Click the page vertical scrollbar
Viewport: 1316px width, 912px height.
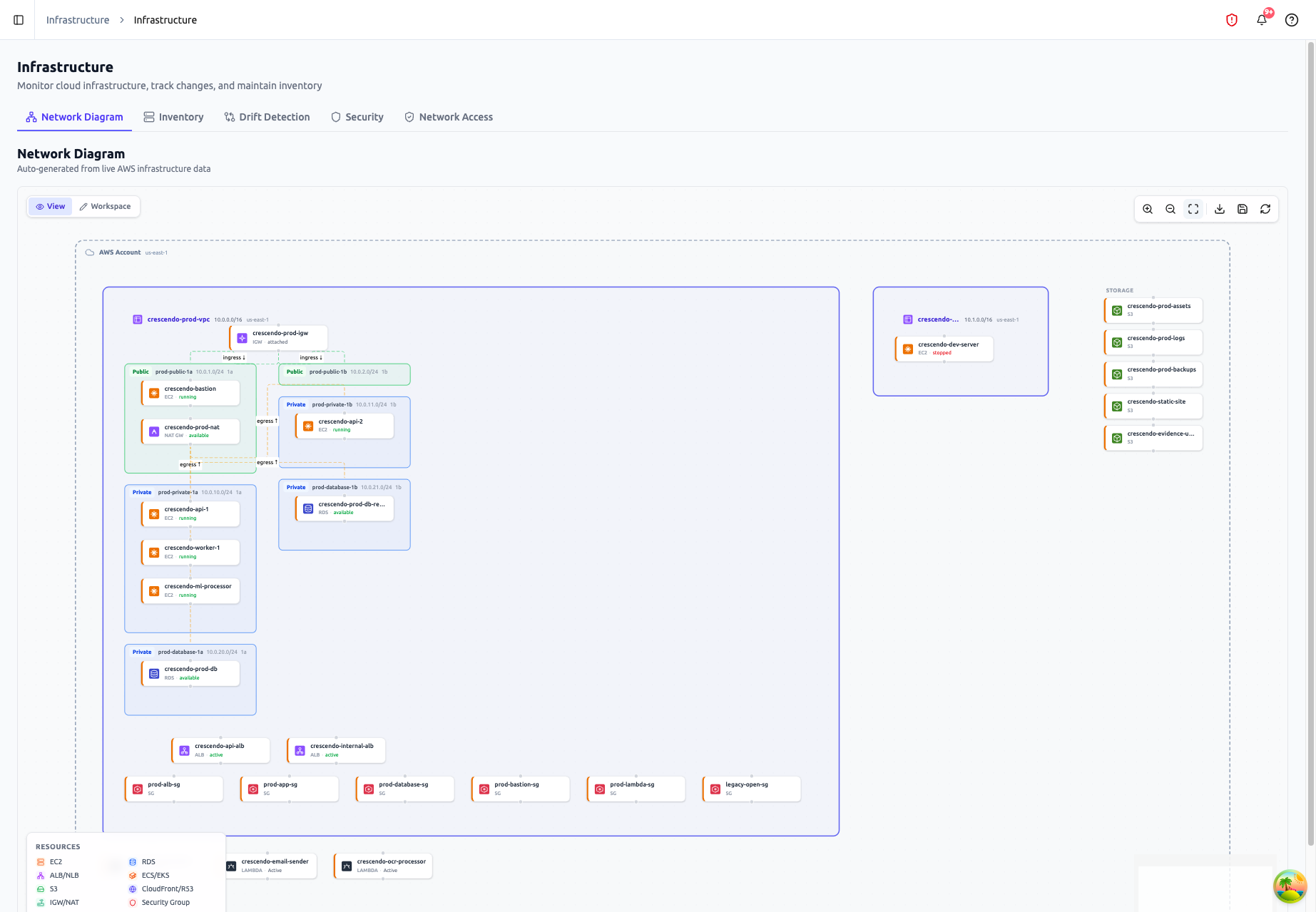tap(1311, 444)
